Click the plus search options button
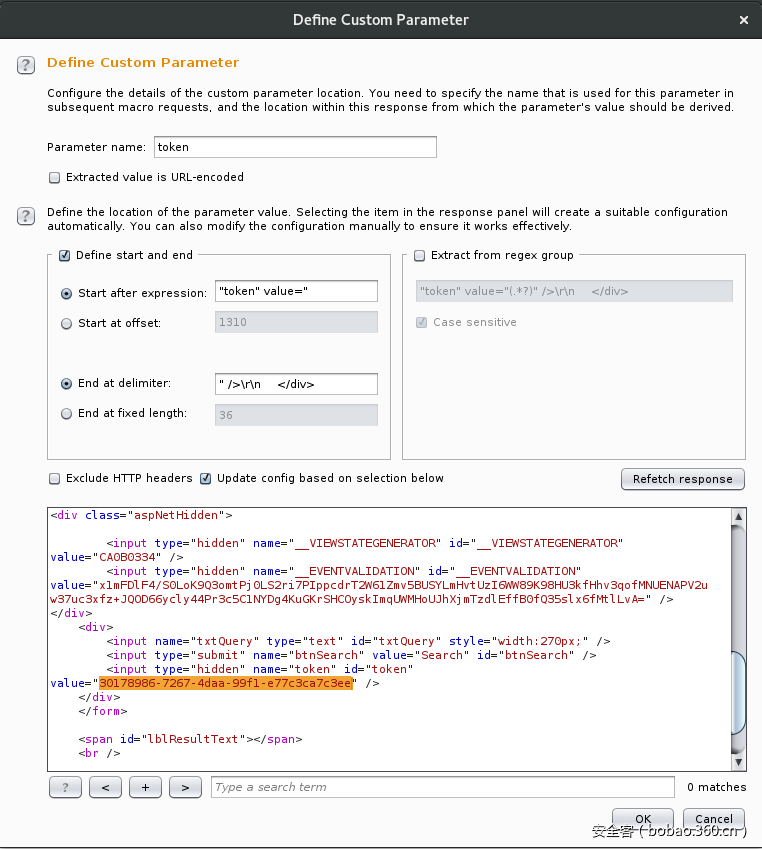 [x=145, y=788]
